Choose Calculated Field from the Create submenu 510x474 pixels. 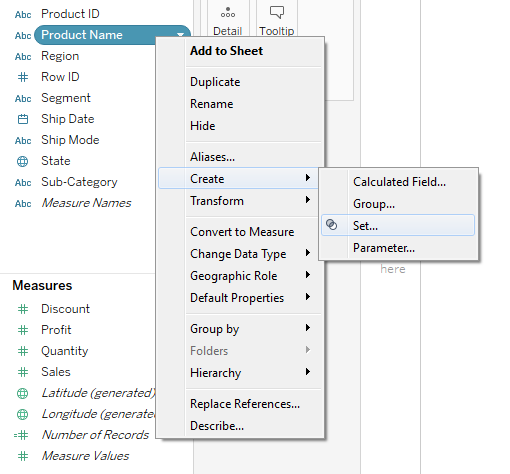point(399,182)
